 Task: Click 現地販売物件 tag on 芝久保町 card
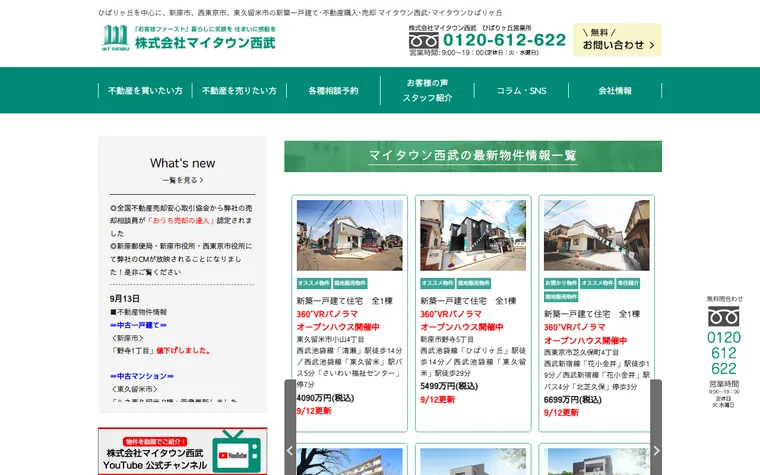[561, 297]
